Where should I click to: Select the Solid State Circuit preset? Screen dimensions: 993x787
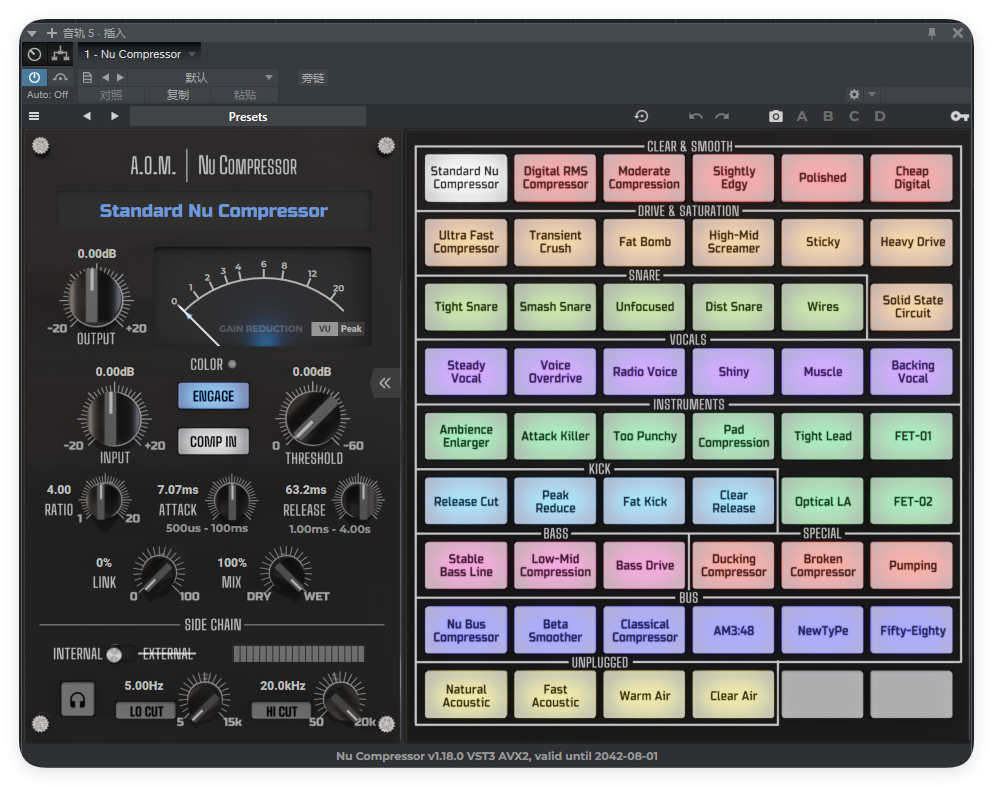click(913, 306)
